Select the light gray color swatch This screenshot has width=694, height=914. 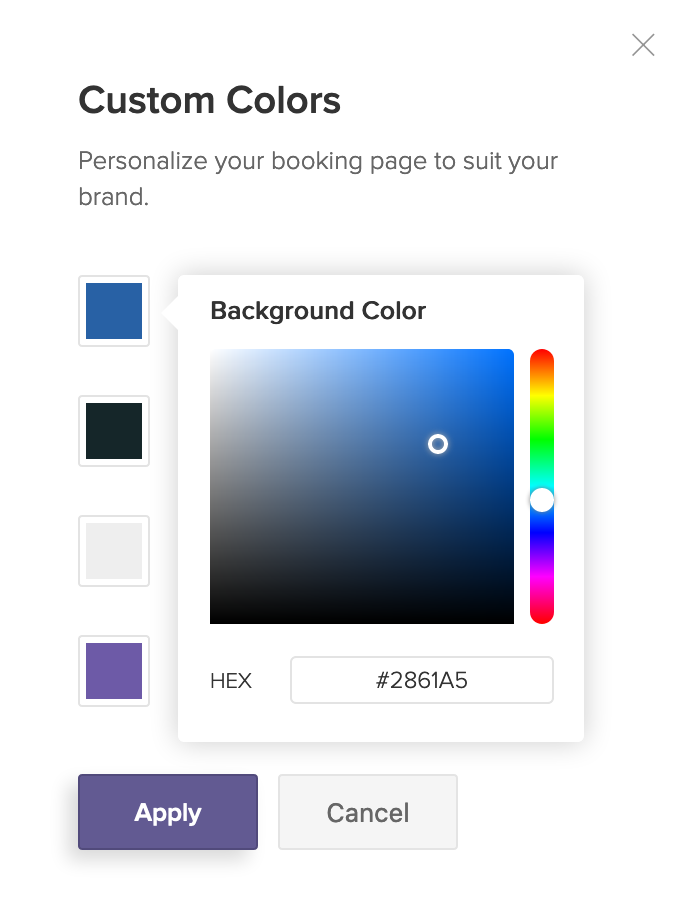(x=114, y=551)
